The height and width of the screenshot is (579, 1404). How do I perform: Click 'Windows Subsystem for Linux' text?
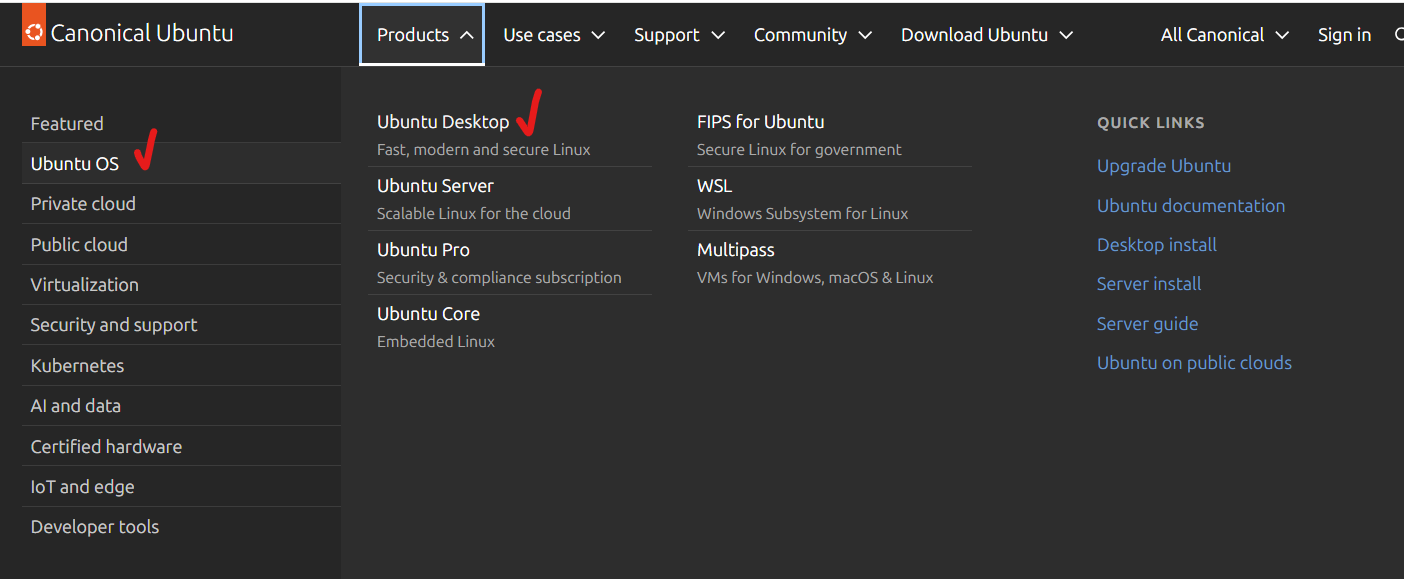click(802, 214)
